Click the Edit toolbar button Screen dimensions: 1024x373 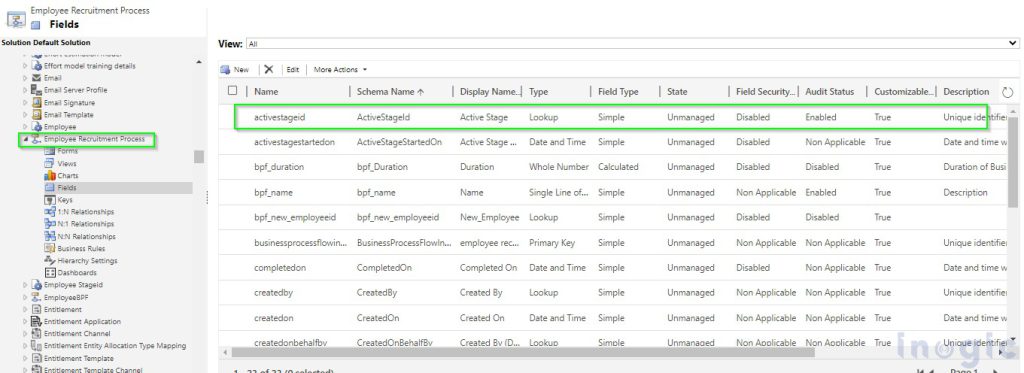[293, 69]
